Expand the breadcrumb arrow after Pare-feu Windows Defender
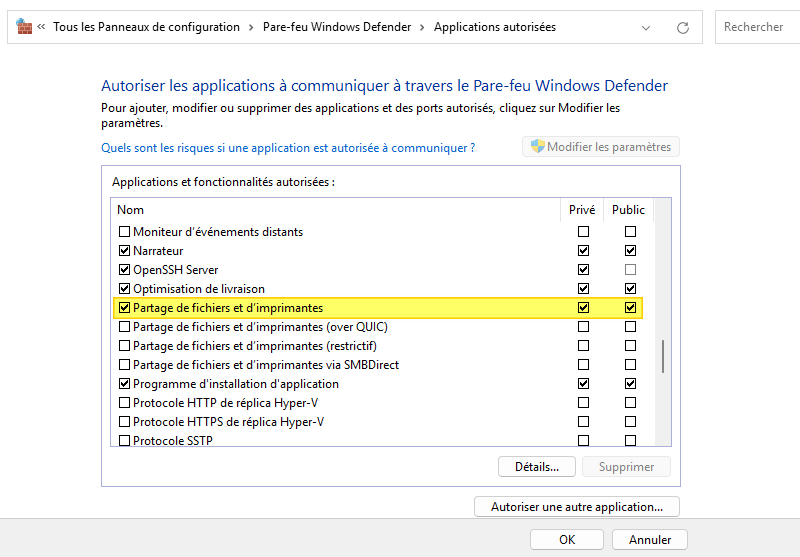800x557 pixels. 422,28
